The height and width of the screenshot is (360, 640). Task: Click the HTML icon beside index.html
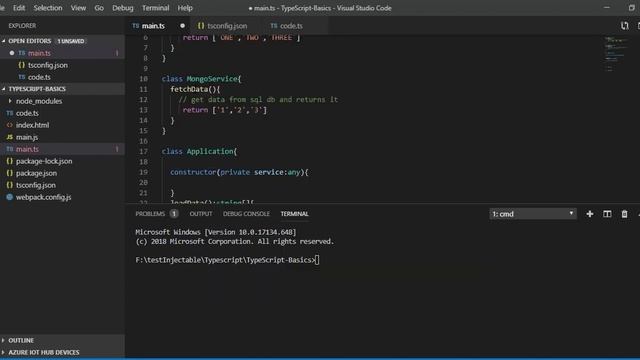coord(10,125)
